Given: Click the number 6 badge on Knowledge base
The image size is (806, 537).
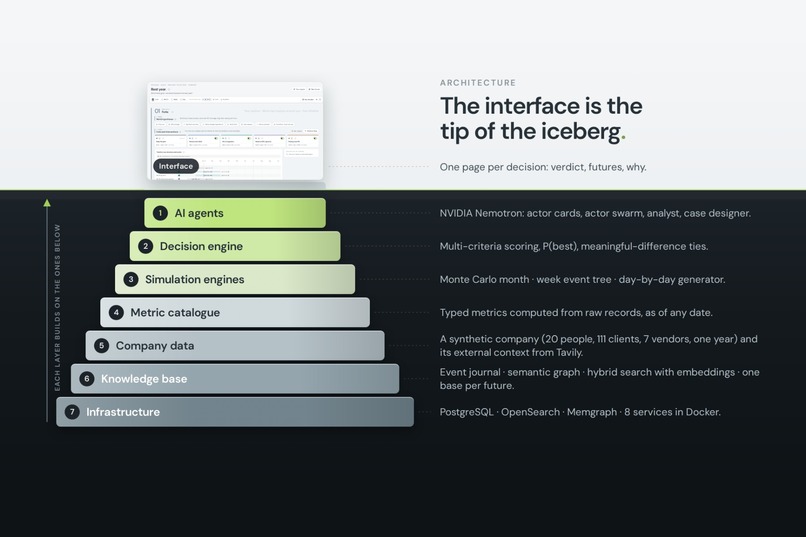Looking at the screenshot, I should [x=87, y=379].
